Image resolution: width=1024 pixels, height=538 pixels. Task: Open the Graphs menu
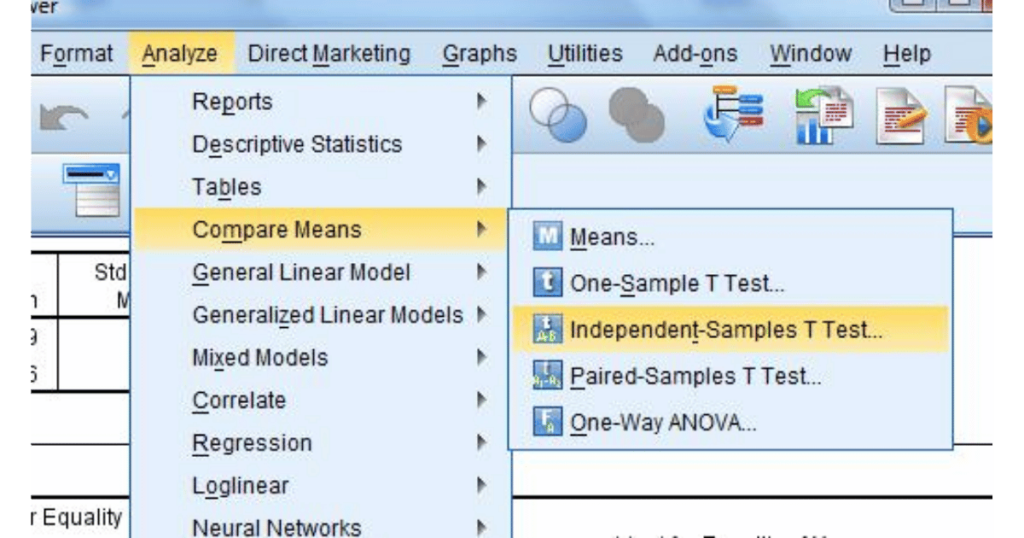480,54
